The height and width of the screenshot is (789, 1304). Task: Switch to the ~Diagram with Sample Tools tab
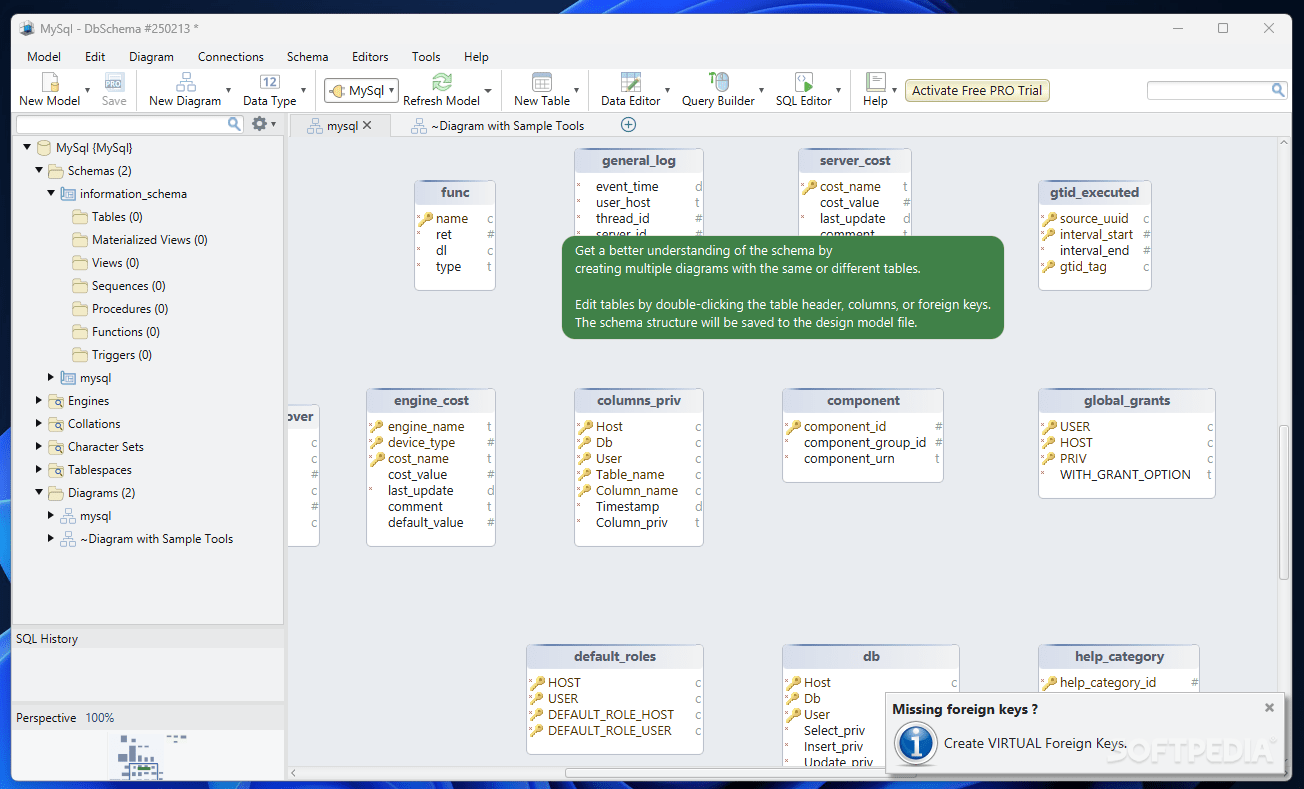click(x=497, y=126)
